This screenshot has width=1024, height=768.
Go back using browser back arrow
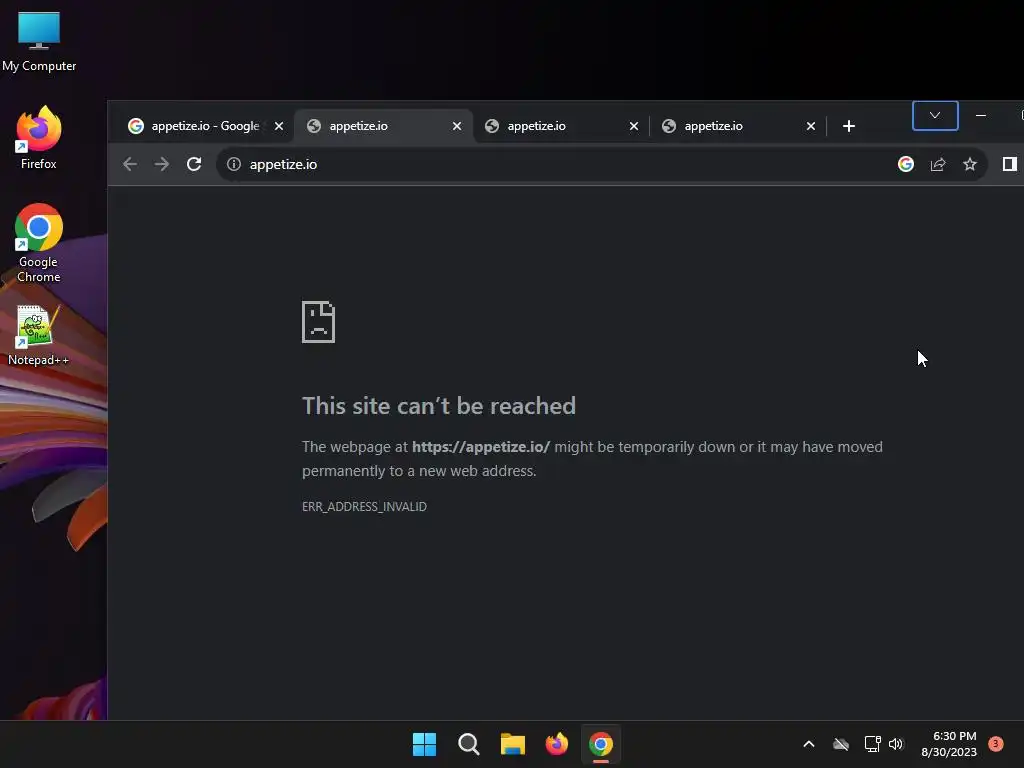(130, 164)
